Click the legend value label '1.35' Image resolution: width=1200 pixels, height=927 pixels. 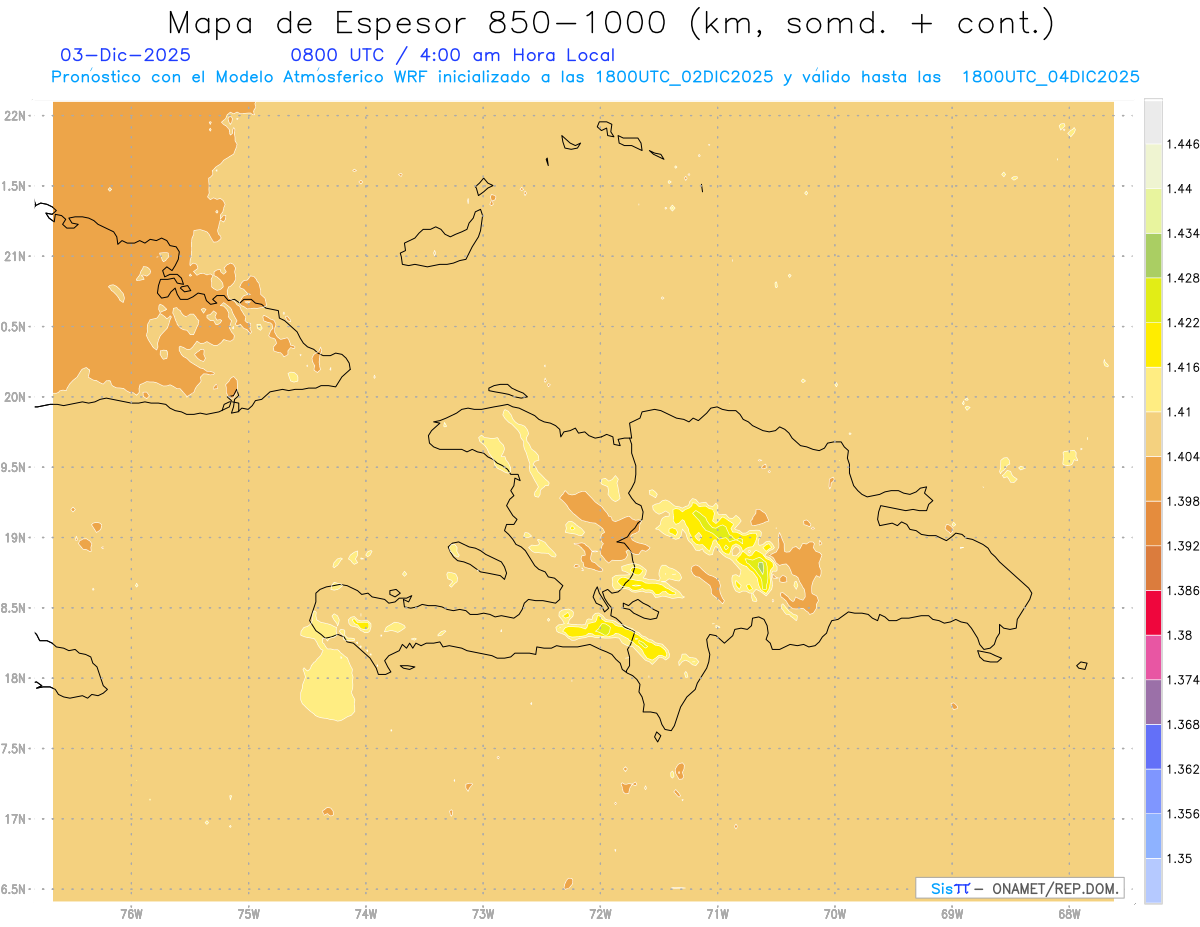pyautogui.click(x=1179, y=858)
